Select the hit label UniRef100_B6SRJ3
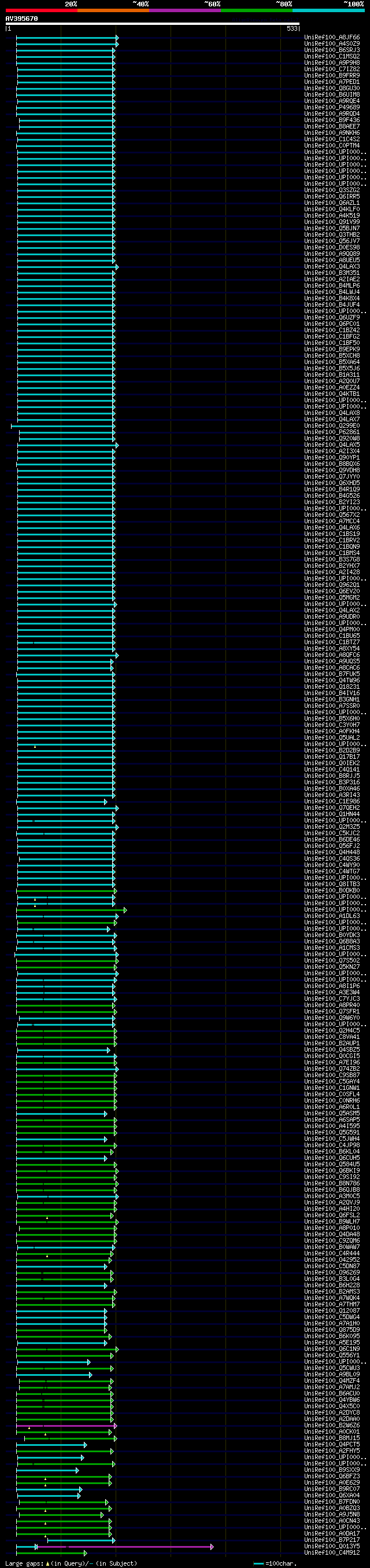Viewport: 370px width, 1568px height. tap(332, 50)
